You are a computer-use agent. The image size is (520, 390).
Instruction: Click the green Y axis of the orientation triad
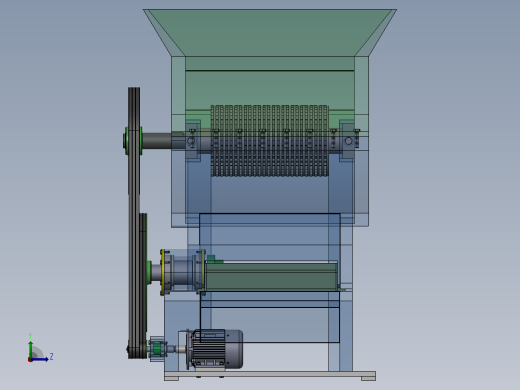click(x=31, y=348)
